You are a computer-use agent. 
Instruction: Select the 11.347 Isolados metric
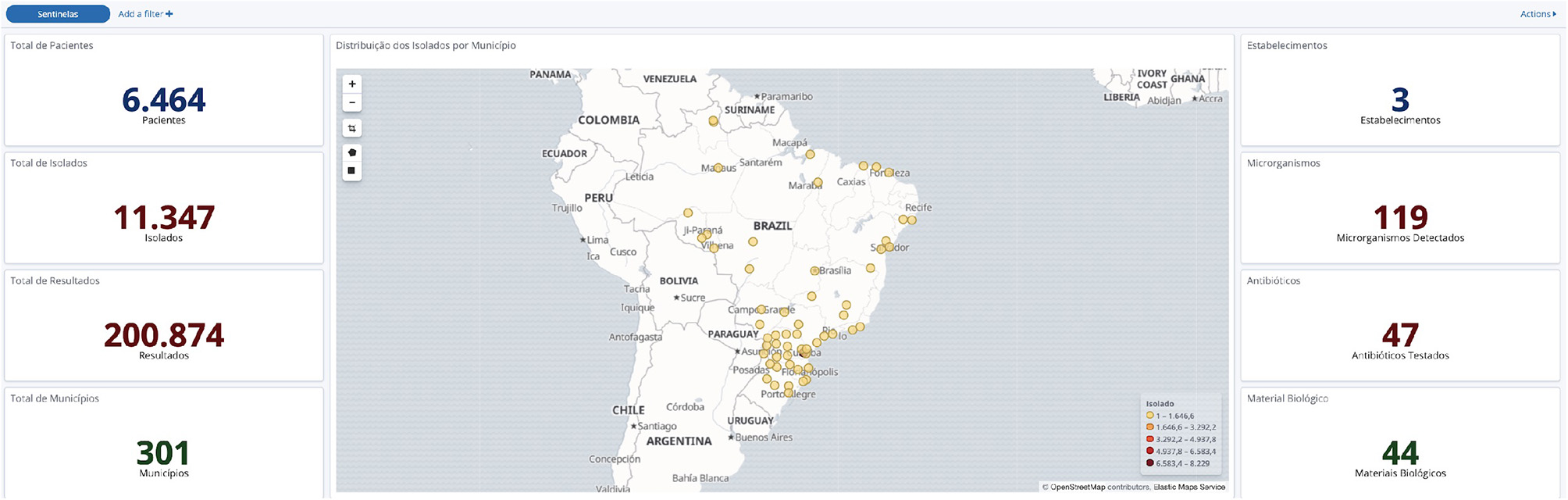pyautogui.click(x=164, y=218)
